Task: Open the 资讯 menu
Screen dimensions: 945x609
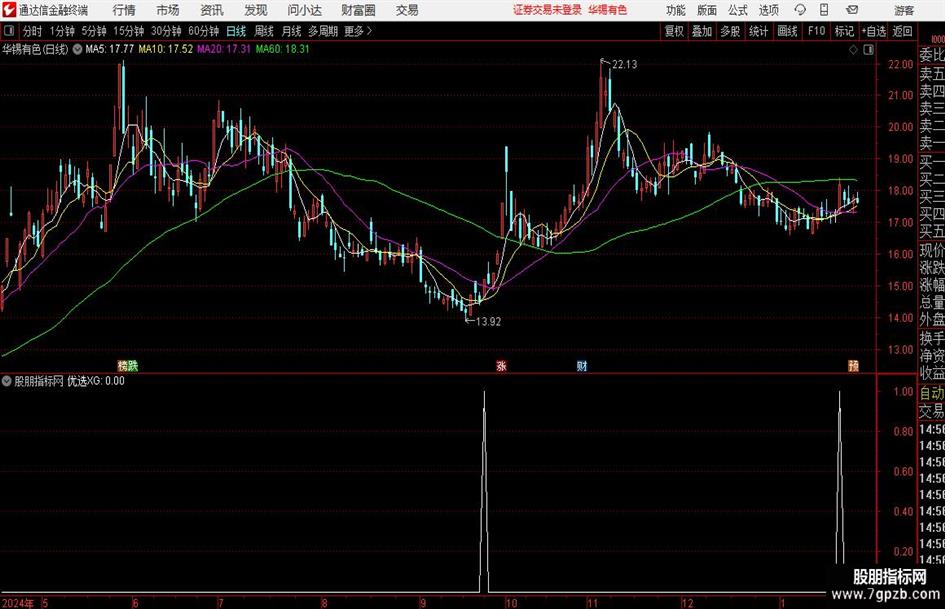Action: (212, 10)
